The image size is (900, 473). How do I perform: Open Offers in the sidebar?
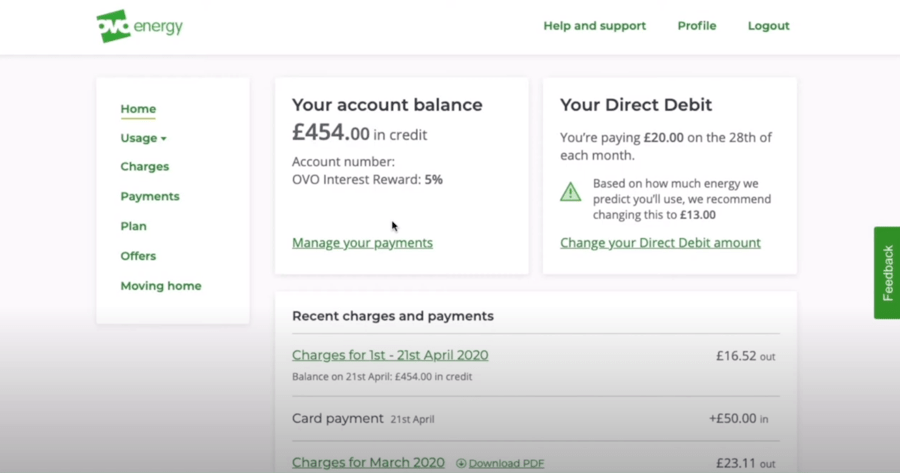click(138, 256)
